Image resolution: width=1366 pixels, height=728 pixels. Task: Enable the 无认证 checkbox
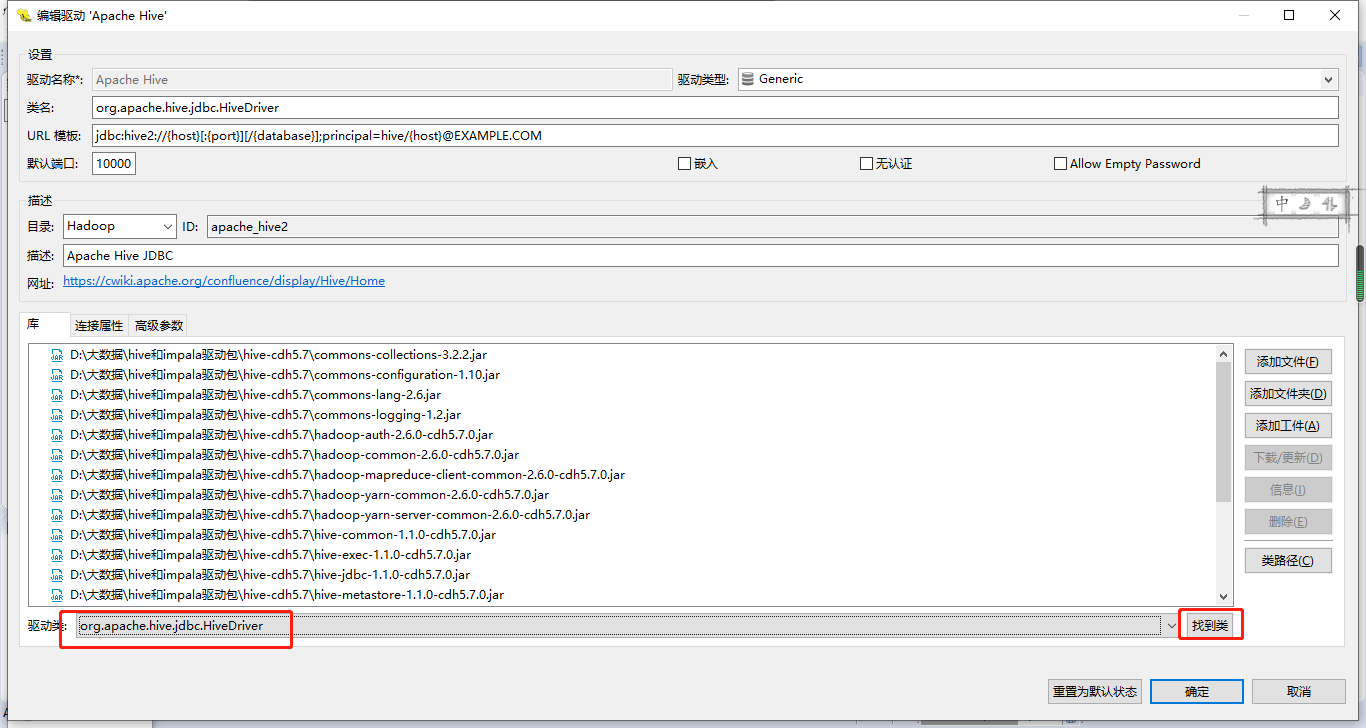866,164
